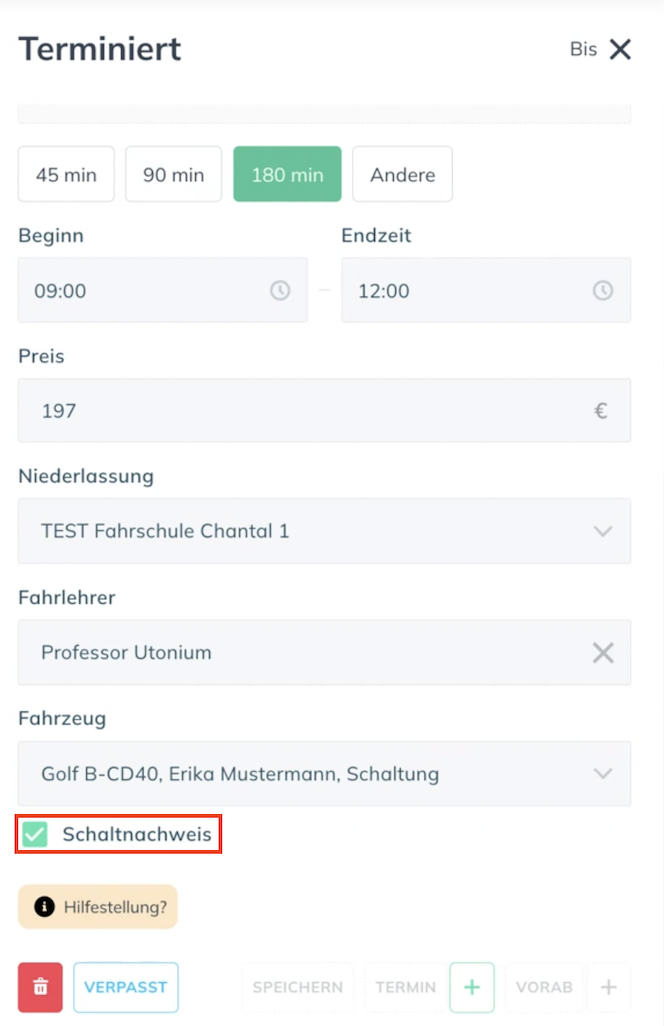Select the 45 min duration option

(x=66, y=174)
